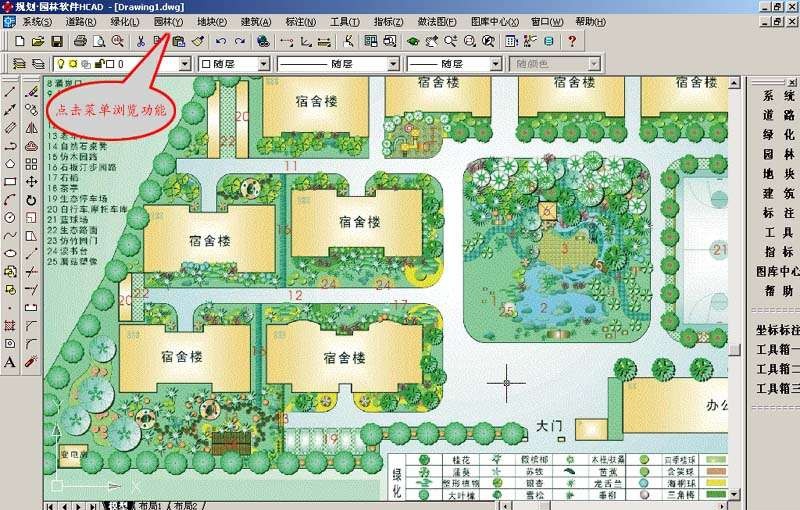Open the 绿化(L) menu
Screen dimensions: 800x510
click(124, 22)
